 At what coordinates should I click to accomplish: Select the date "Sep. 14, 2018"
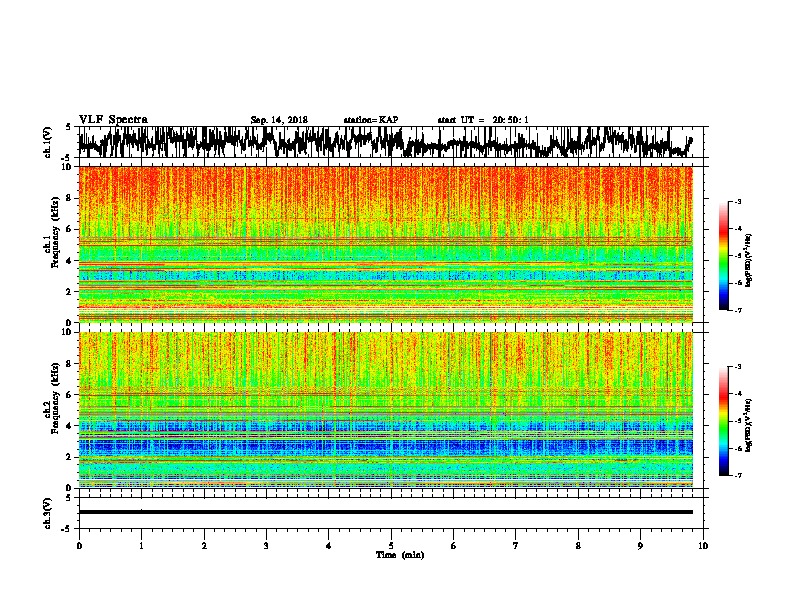[279, 120]
